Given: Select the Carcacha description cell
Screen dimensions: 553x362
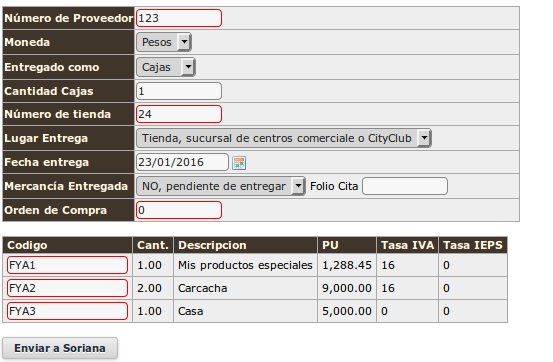Looking at the screenshot, I should point(245,288).
